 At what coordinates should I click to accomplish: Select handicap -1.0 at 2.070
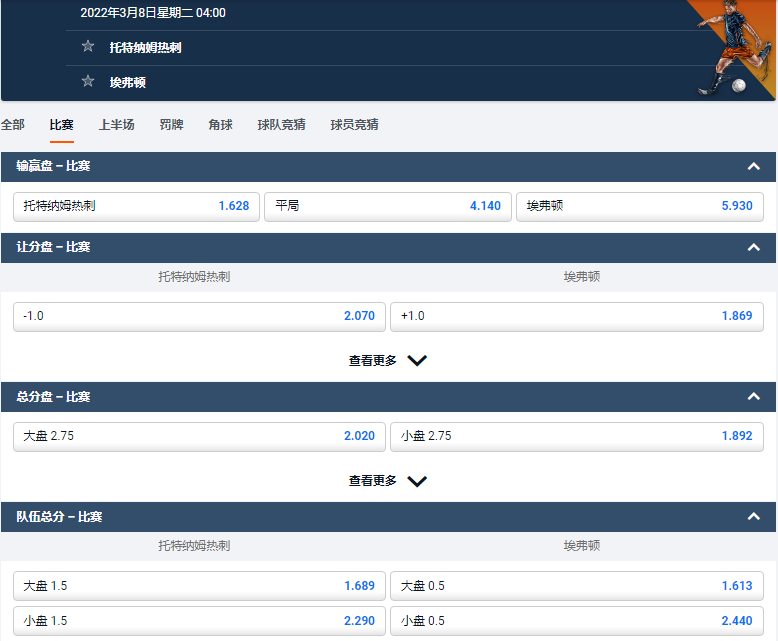199,316
